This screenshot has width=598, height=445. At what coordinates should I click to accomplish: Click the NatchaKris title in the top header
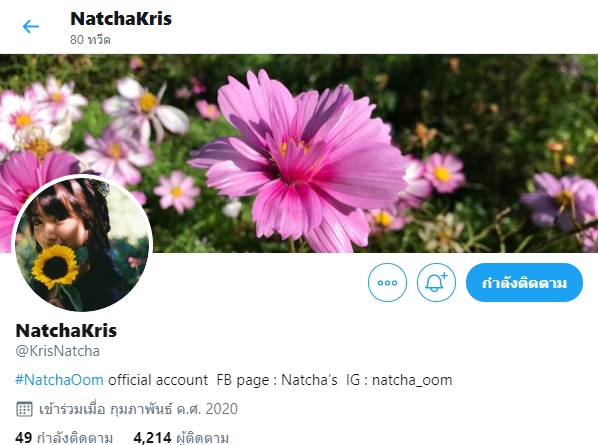pos(121,19)
